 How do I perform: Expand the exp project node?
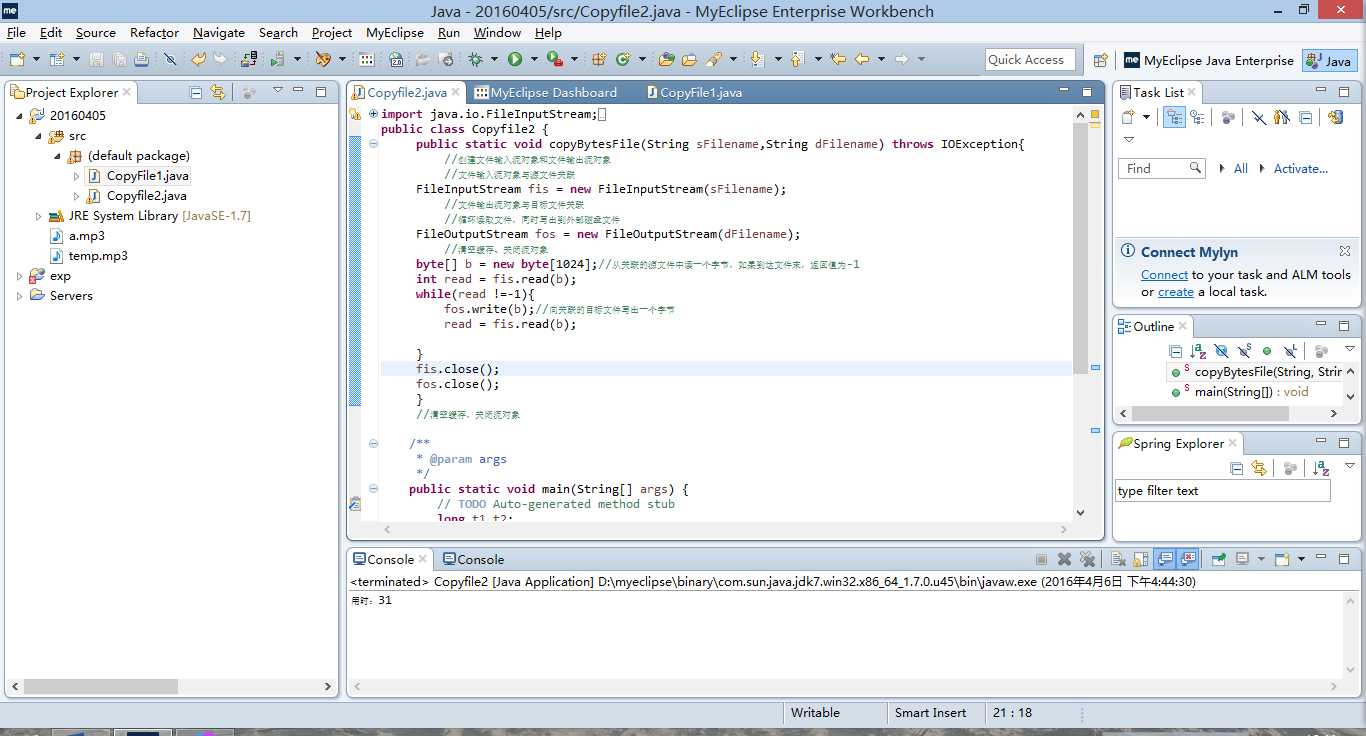(x=19, y=276)
